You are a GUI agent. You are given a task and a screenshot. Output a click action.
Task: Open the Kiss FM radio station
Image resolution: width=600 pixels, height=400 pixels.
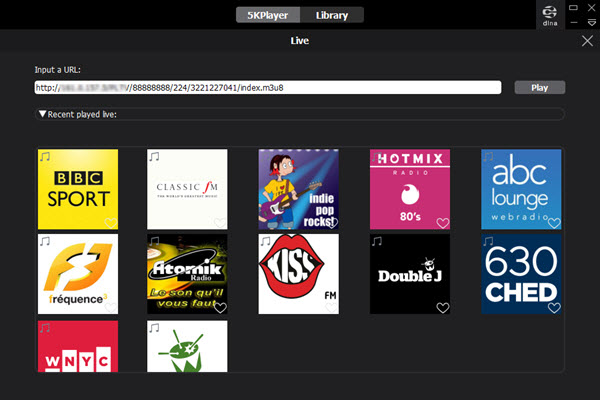(298, 274)
